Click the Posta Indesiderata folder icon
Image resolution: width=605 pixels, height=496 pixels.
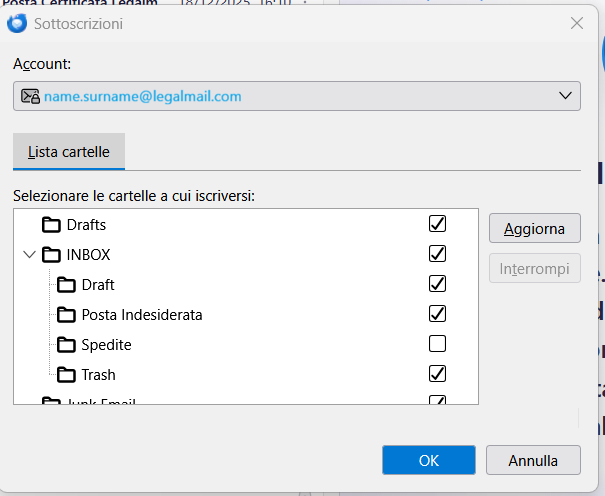(67, 315)
